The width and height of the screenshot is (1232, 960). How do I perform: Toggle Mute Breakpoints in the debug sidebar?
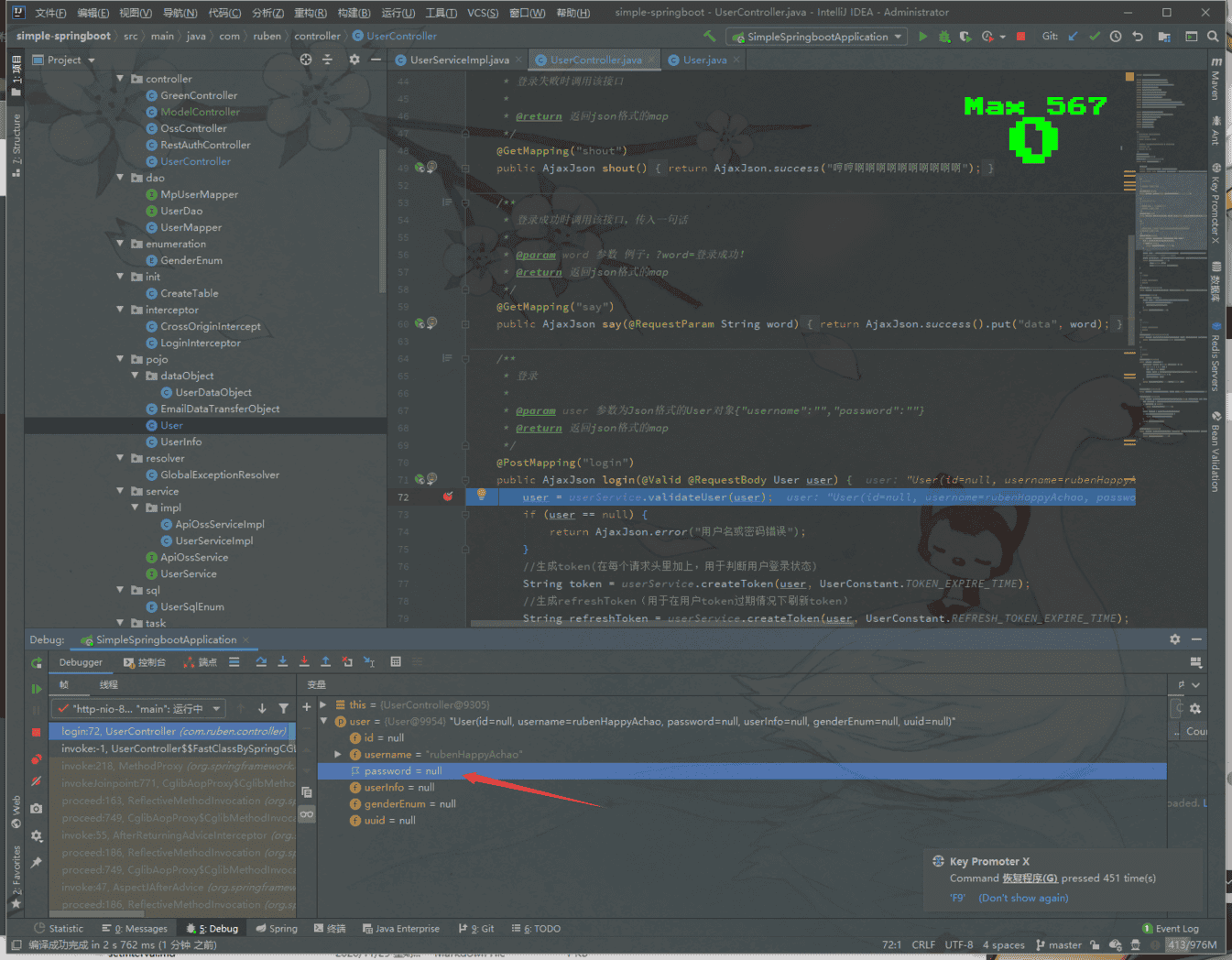point(37,781)
